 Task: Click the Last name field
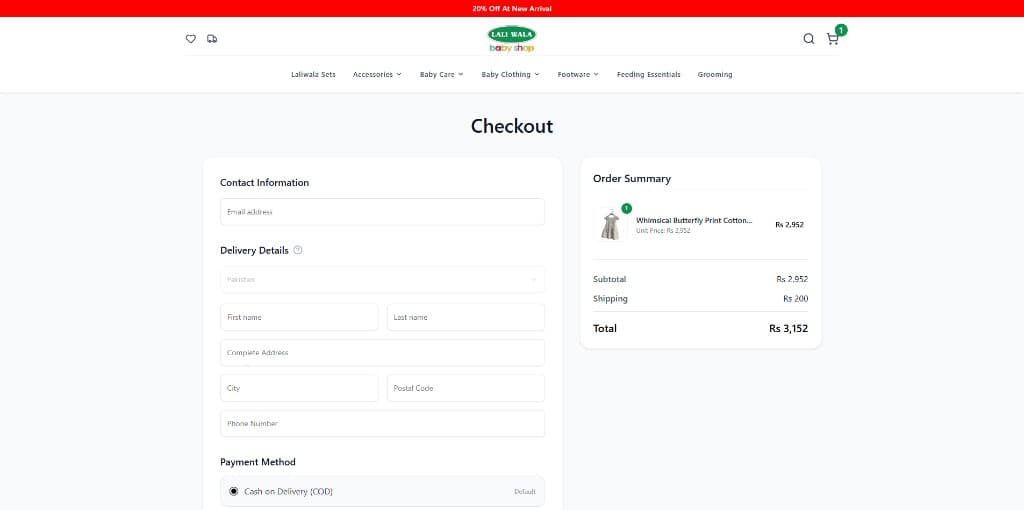(x=466, y=317)
